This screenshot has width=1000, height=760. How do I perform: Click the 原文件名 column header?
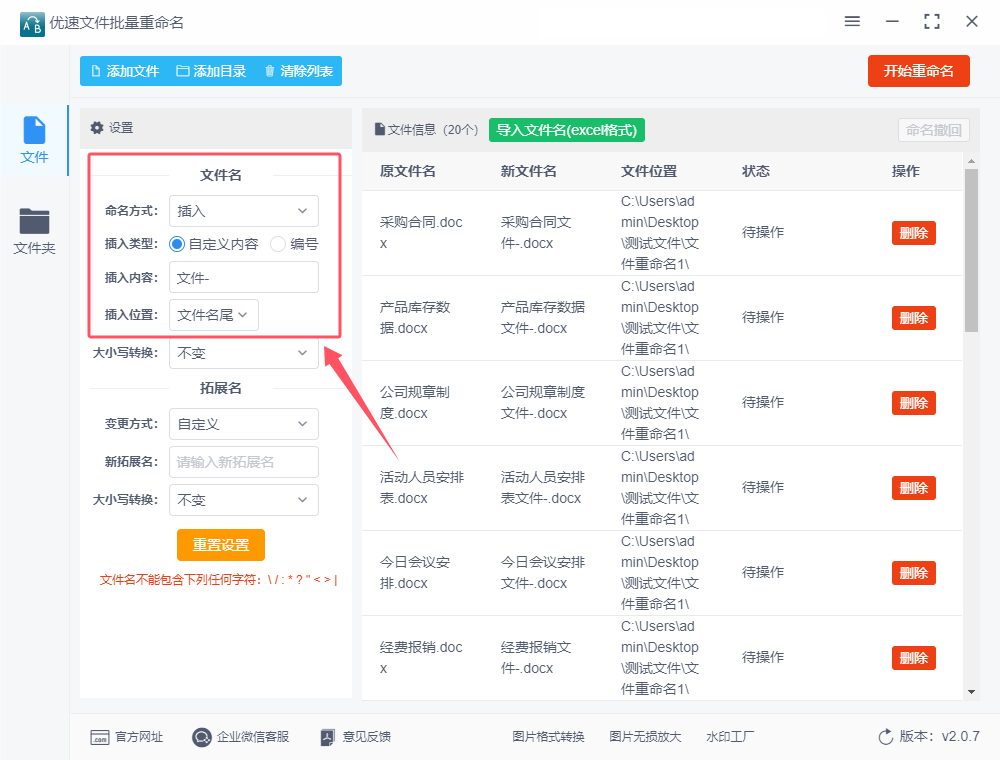click(x=408, y=172)
